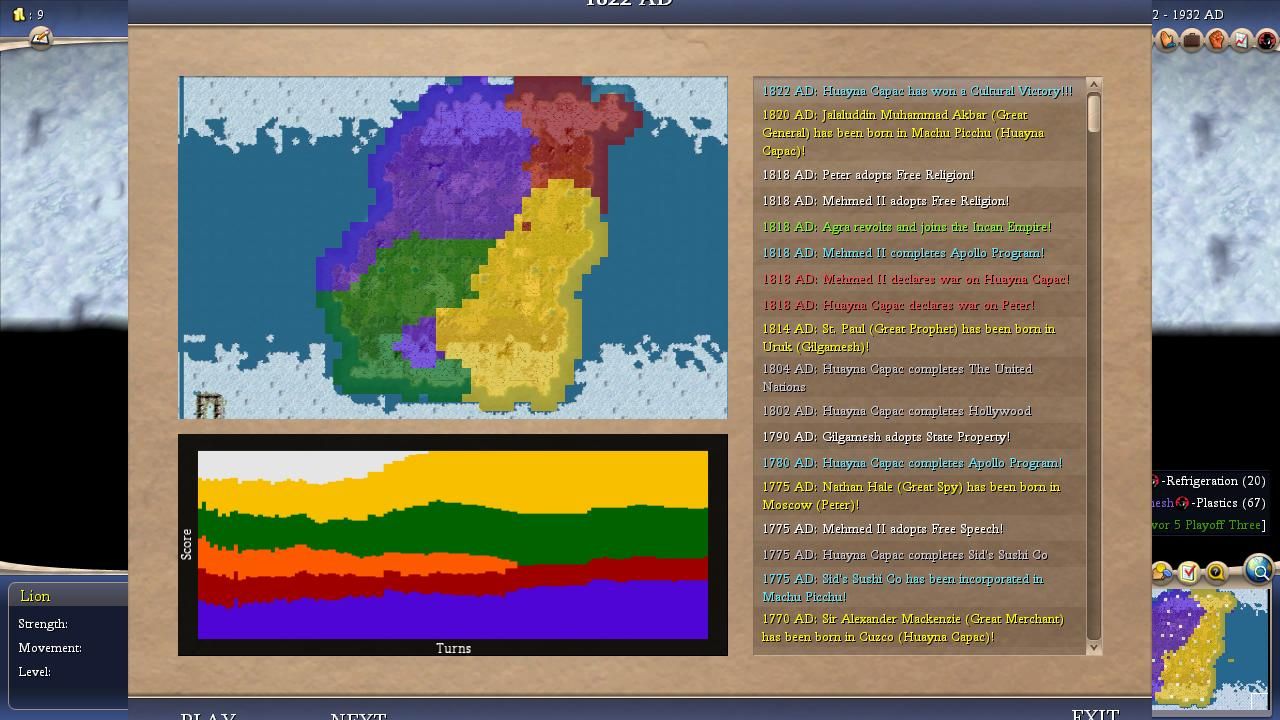
Task: Click the EXIT button
Action: [1095, 714]
